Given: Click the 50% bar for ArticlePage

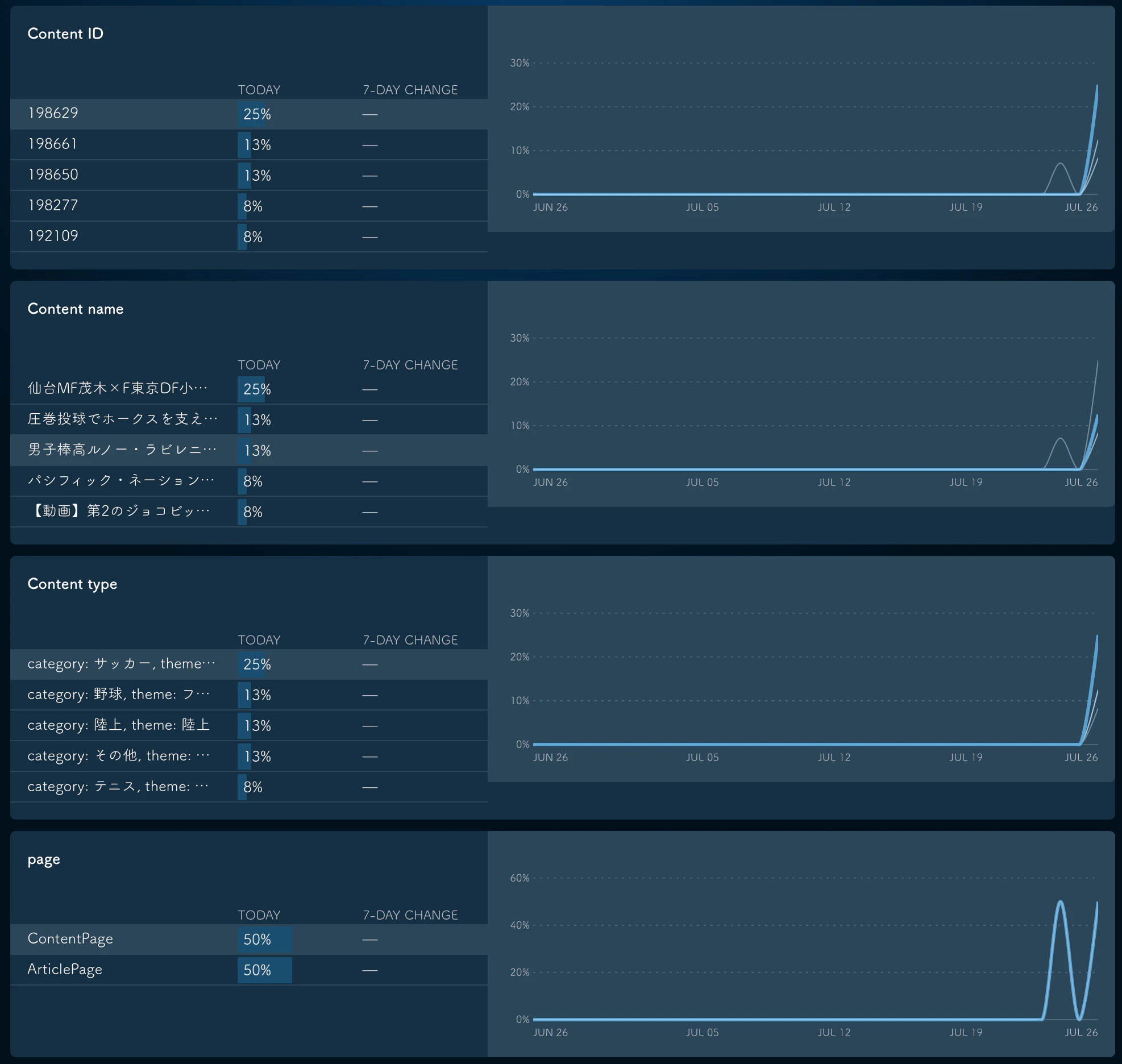Looking at the screenshot, I should 265,970.
